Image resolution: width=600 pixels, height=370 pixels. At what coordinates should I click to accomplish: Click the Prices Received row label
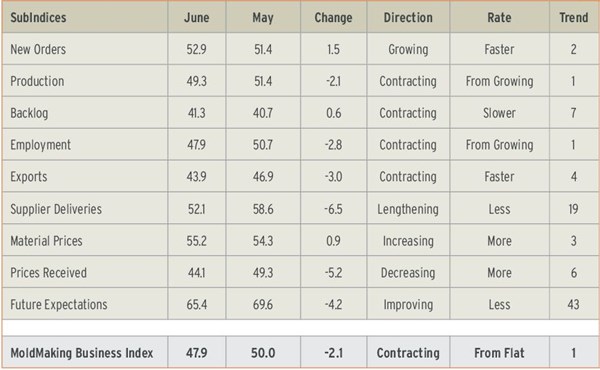(x=48, y=272)
